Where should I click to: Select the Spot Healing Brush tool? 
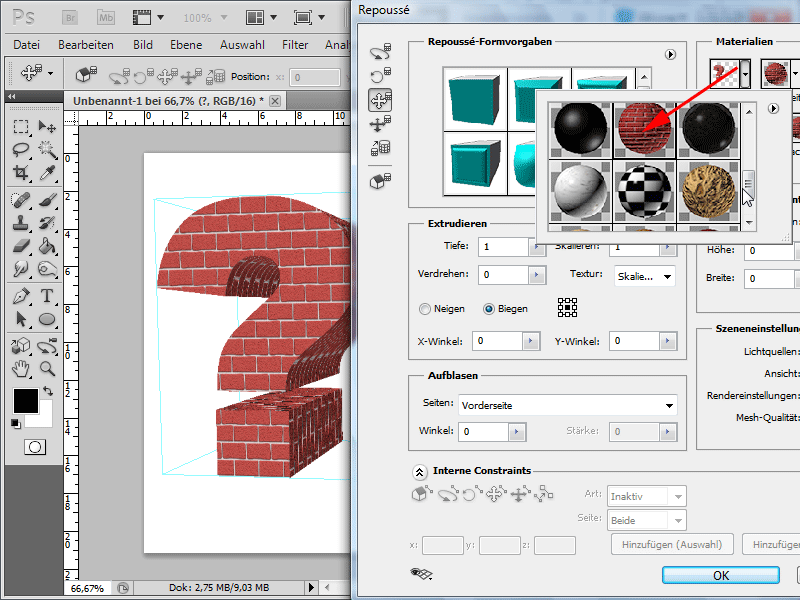[20, 200]
